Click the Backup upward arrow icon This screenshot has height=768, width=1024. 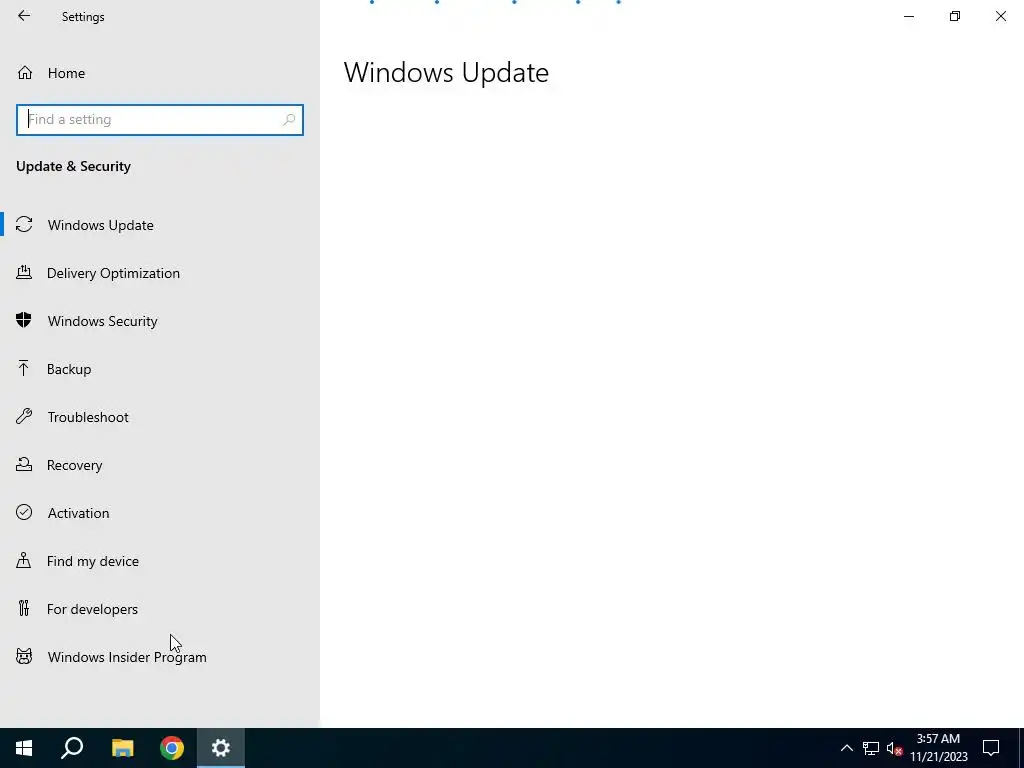tap(24, 368)
